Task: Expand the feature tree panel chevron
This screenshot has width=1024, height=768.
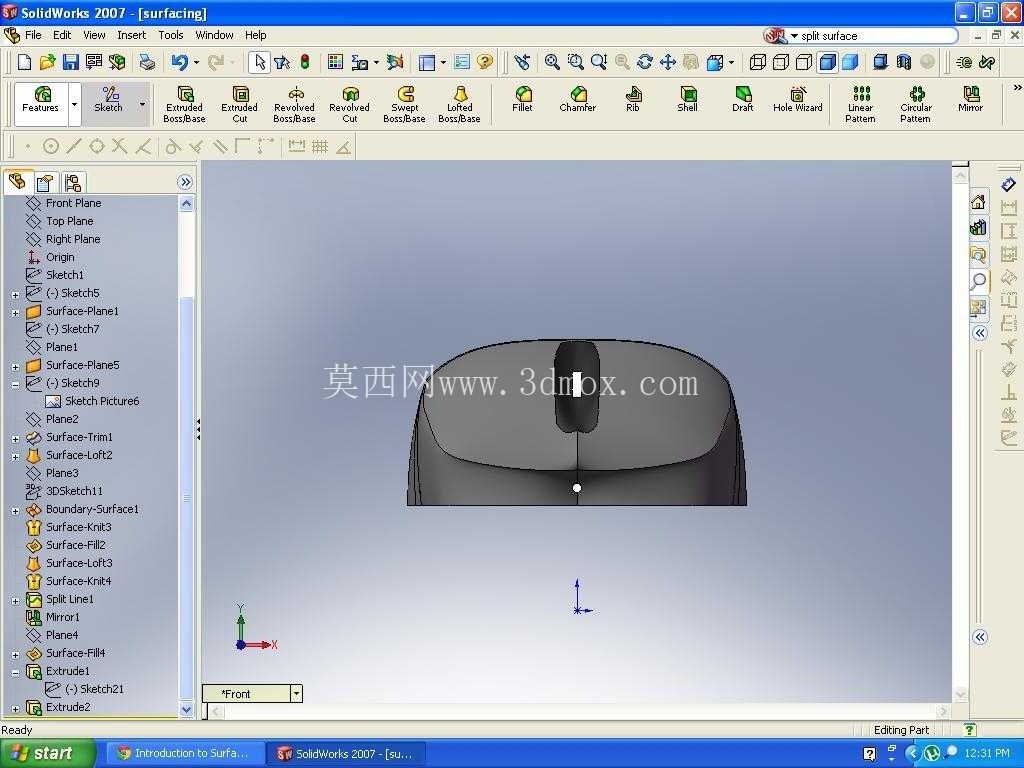Action: click(185, 182)
